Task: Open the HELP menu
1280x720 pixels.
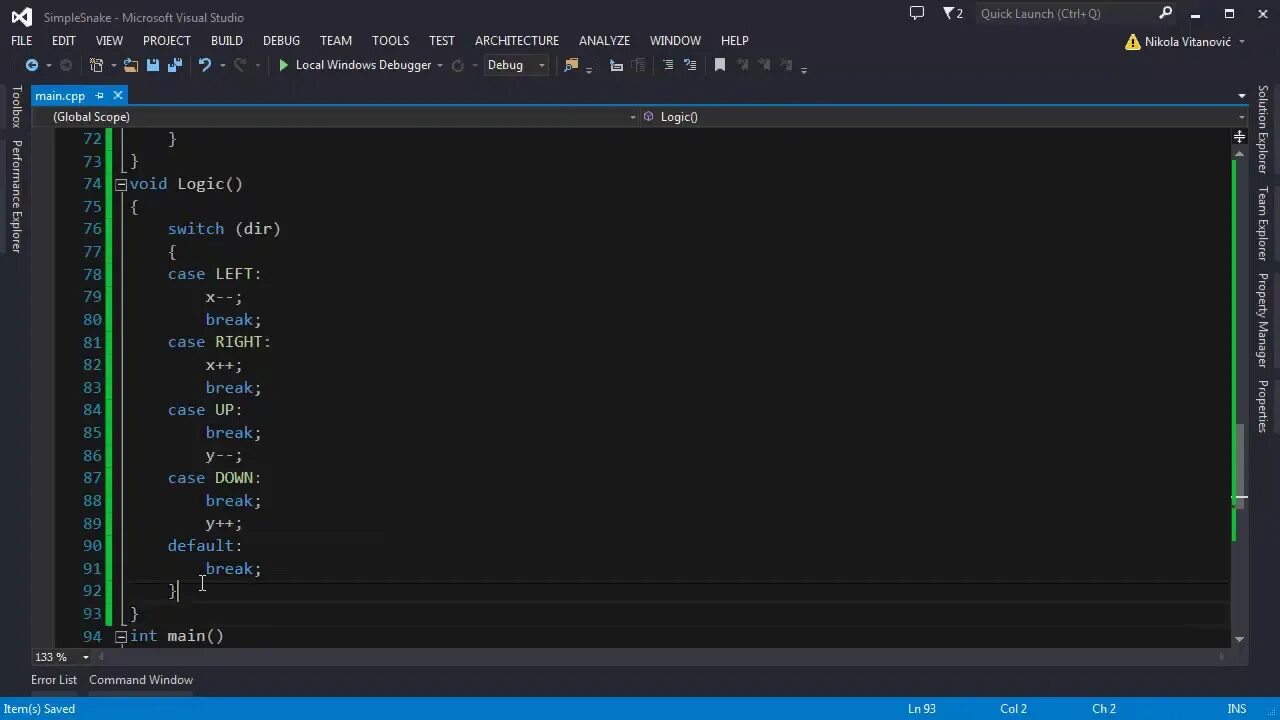Action: [x=735, y=41]
